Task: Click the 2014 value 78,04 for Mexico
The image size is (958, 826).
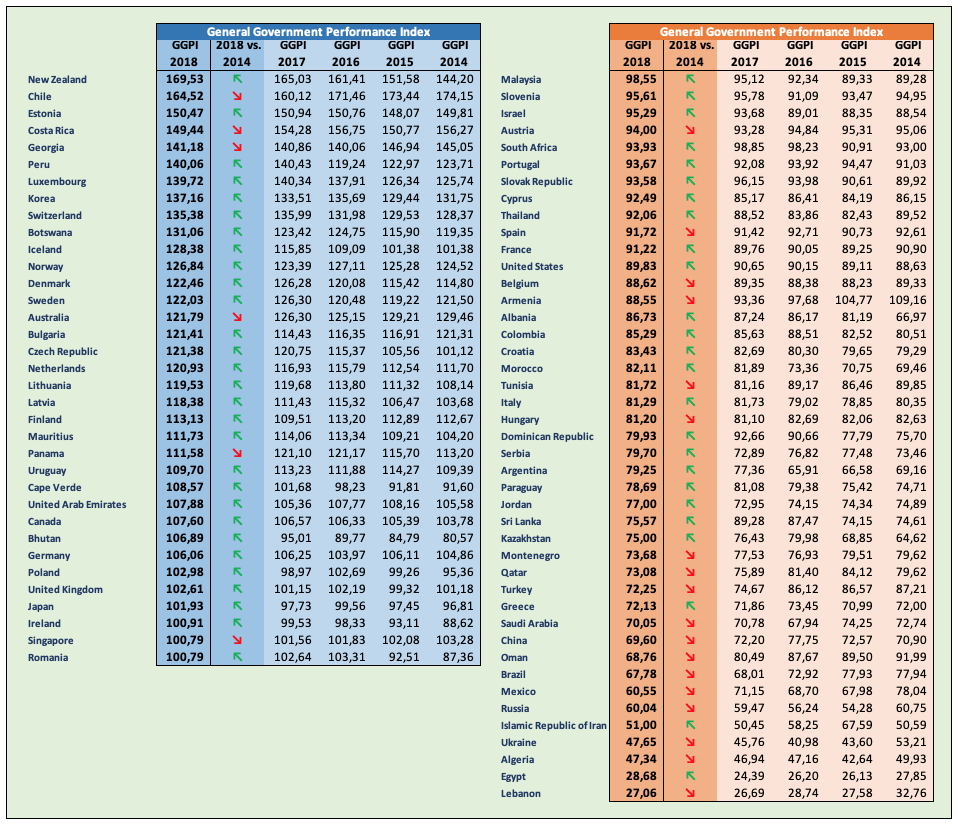Action: pyautogui.click(x=911, y=691)
